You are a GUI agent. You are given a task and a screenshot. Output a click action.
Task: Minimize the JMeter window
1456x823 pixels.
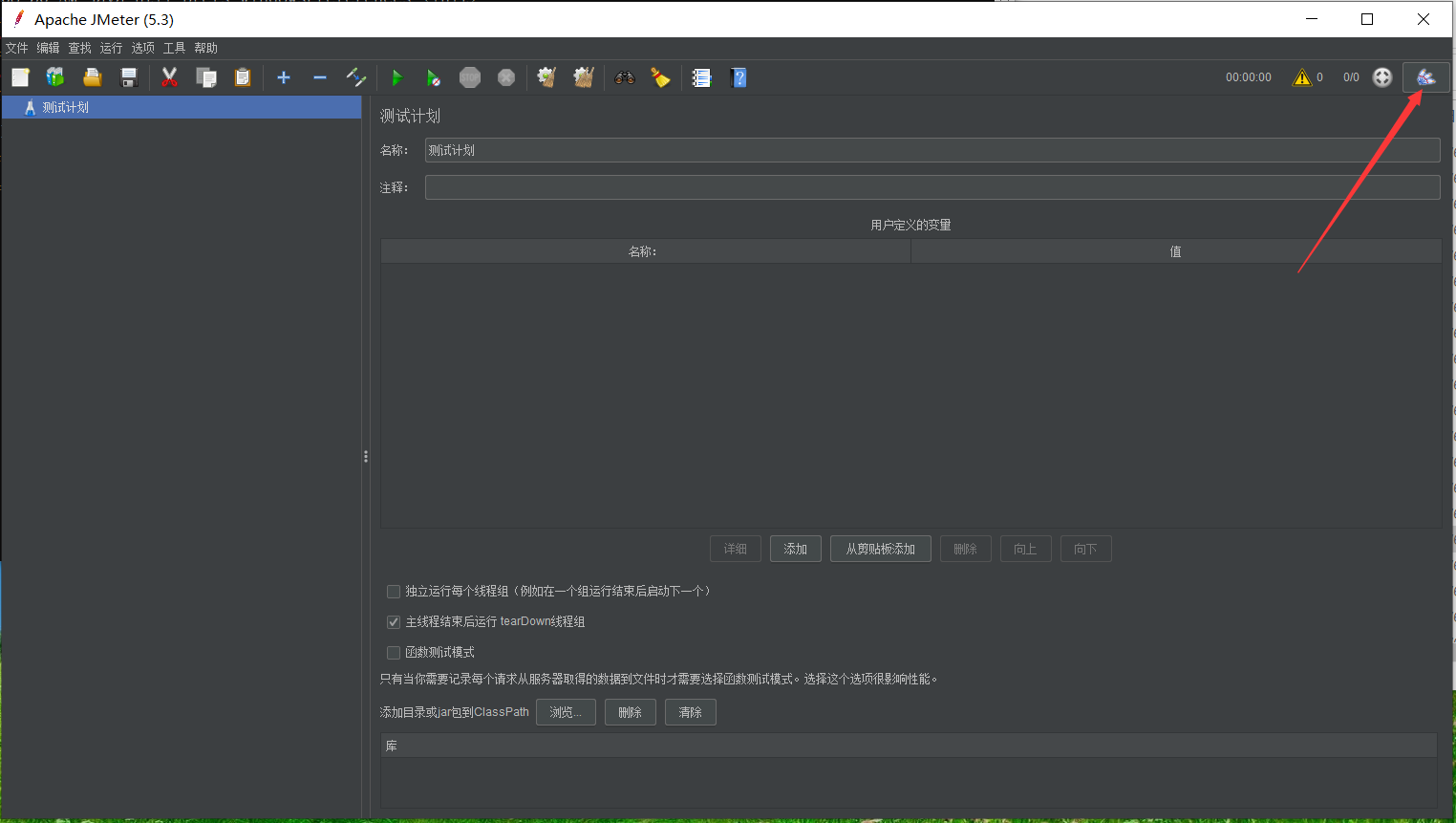point(1312,19)
